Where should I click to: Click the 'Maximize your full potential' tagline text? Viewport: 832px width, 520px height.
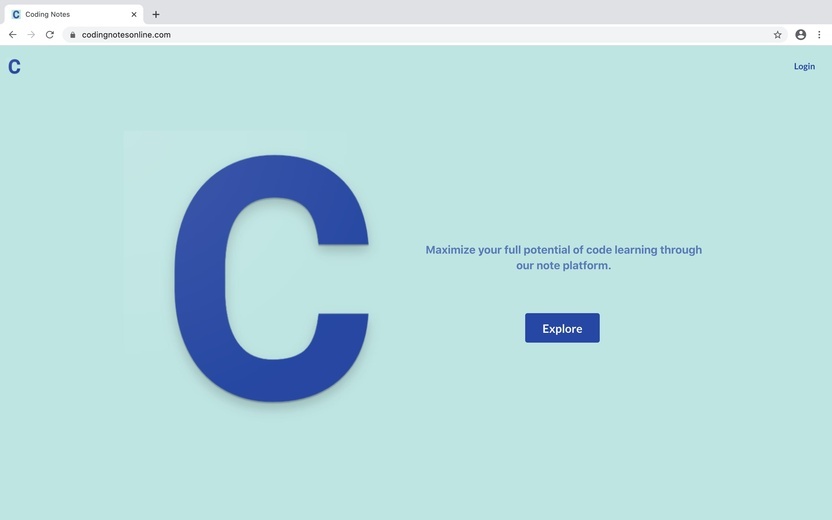point(564,257)
